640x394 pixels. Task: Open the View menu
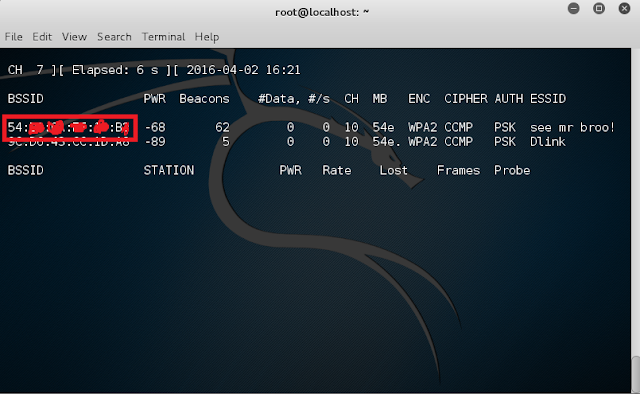click(x=74, y=37)
